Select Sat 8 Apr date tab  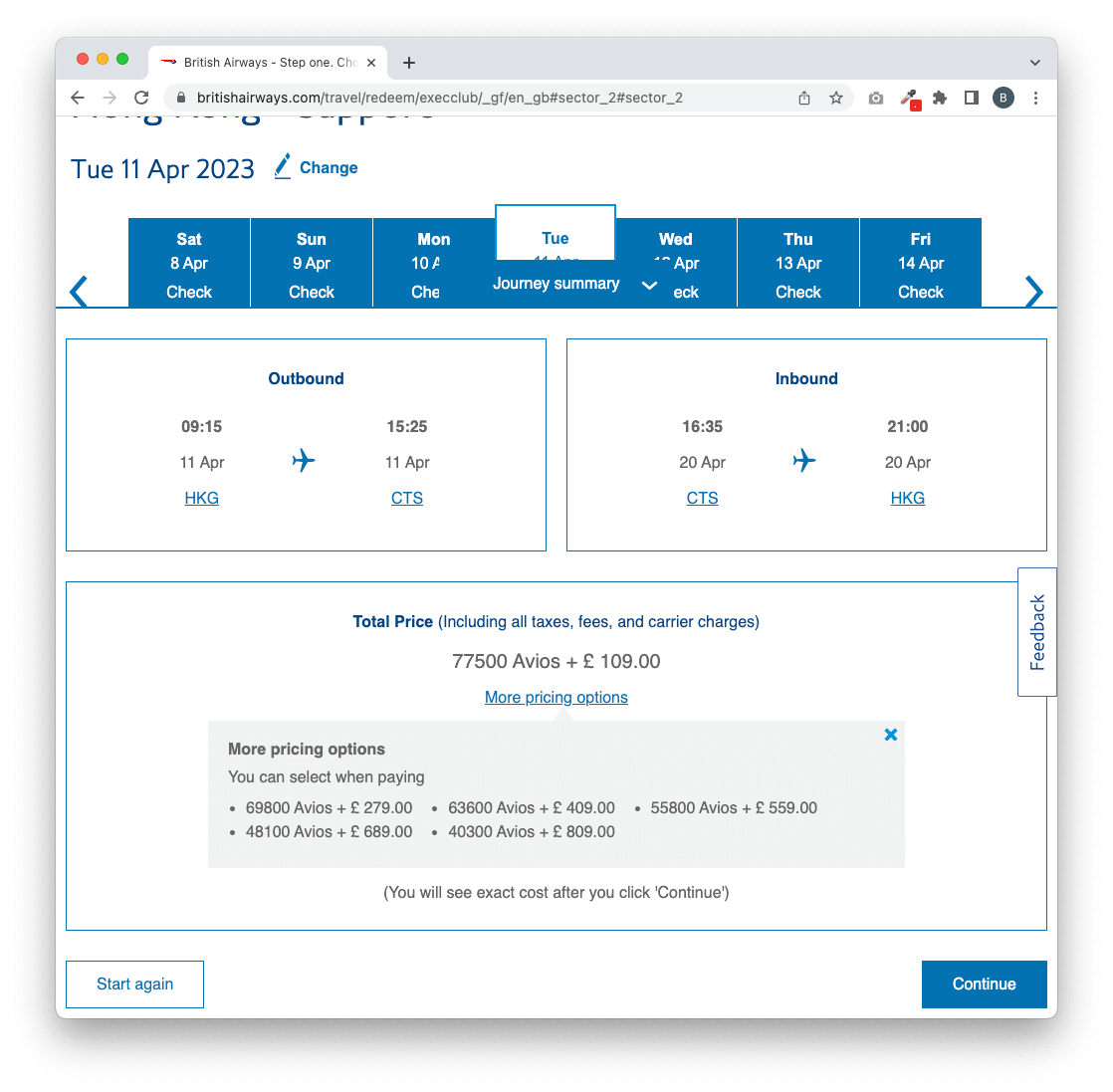pyautogui.click(x=189, y=263)
